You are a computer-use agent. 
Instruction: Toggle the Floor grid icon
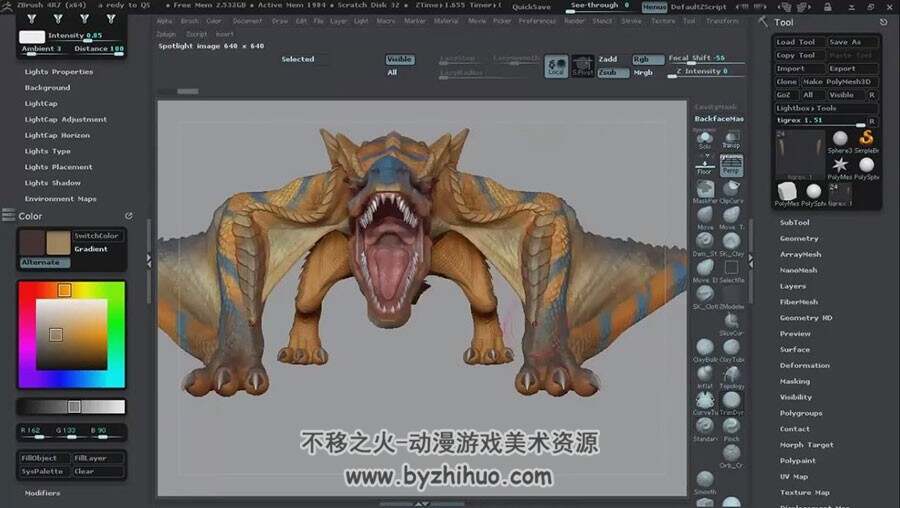[x=705, y=165]
